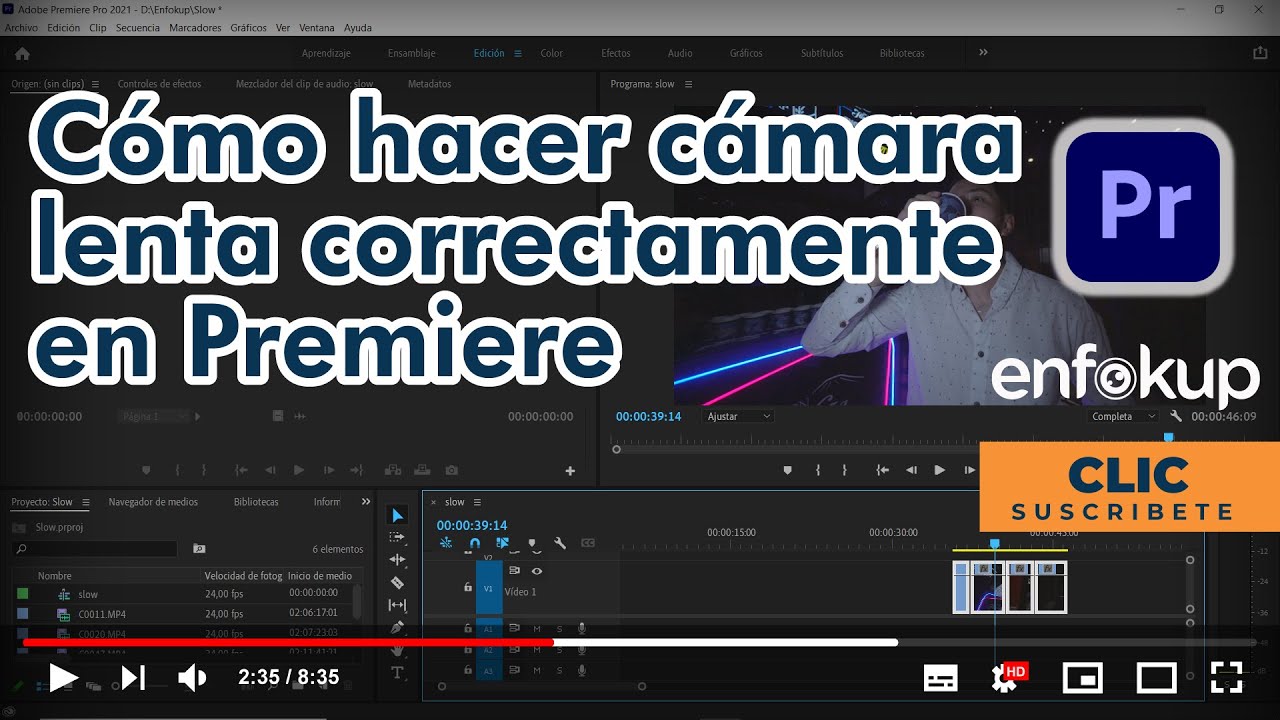
Task: Go to In point in Program monitor
Action: [882, 470]
